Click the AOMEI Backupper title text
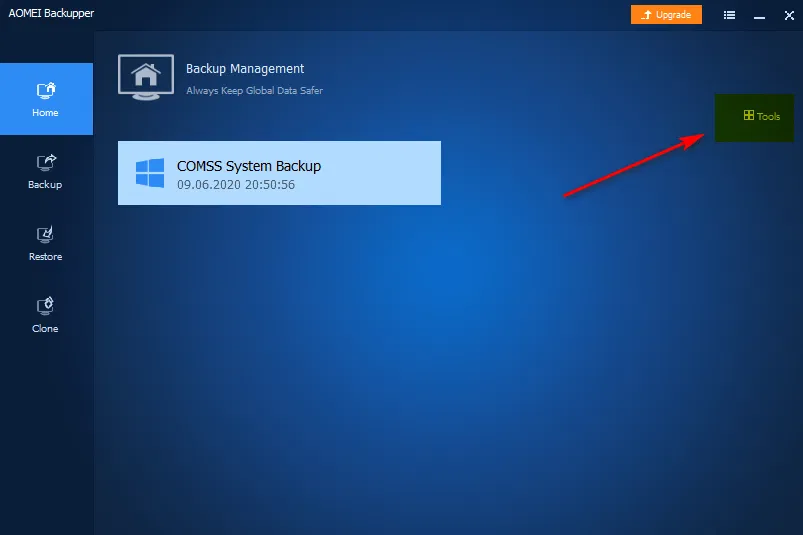Screen dimensions: 803x535 [x=51, y=13]
